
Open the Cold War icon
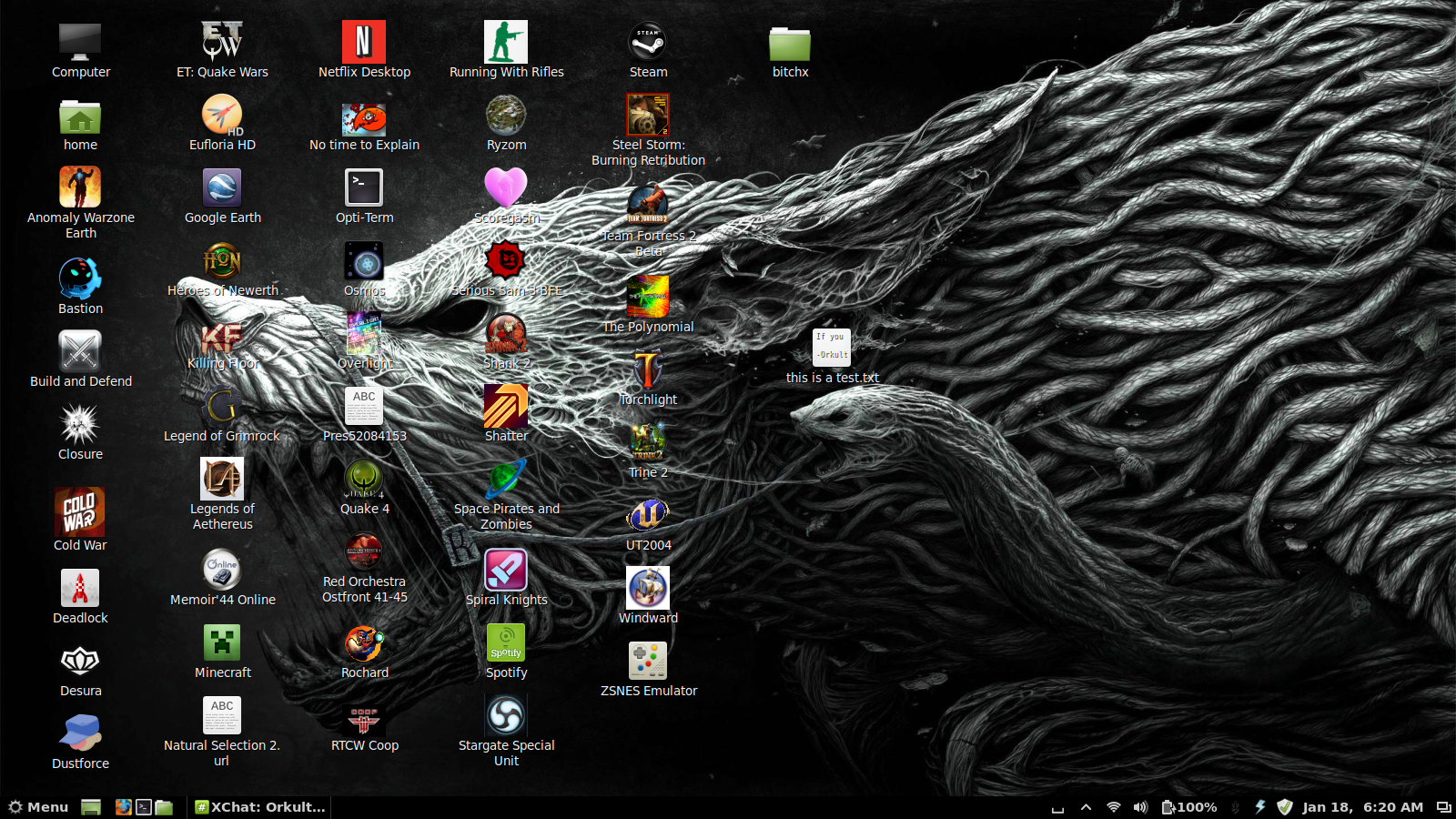click(80, 511)
